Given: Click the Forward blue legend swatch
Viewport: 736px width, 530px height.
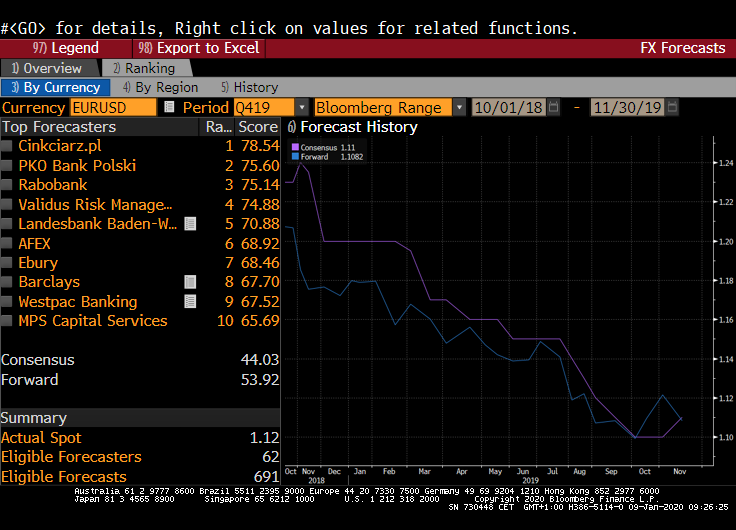Looking at the screenshot, I should pyautogui.click(x=295, y=156).
